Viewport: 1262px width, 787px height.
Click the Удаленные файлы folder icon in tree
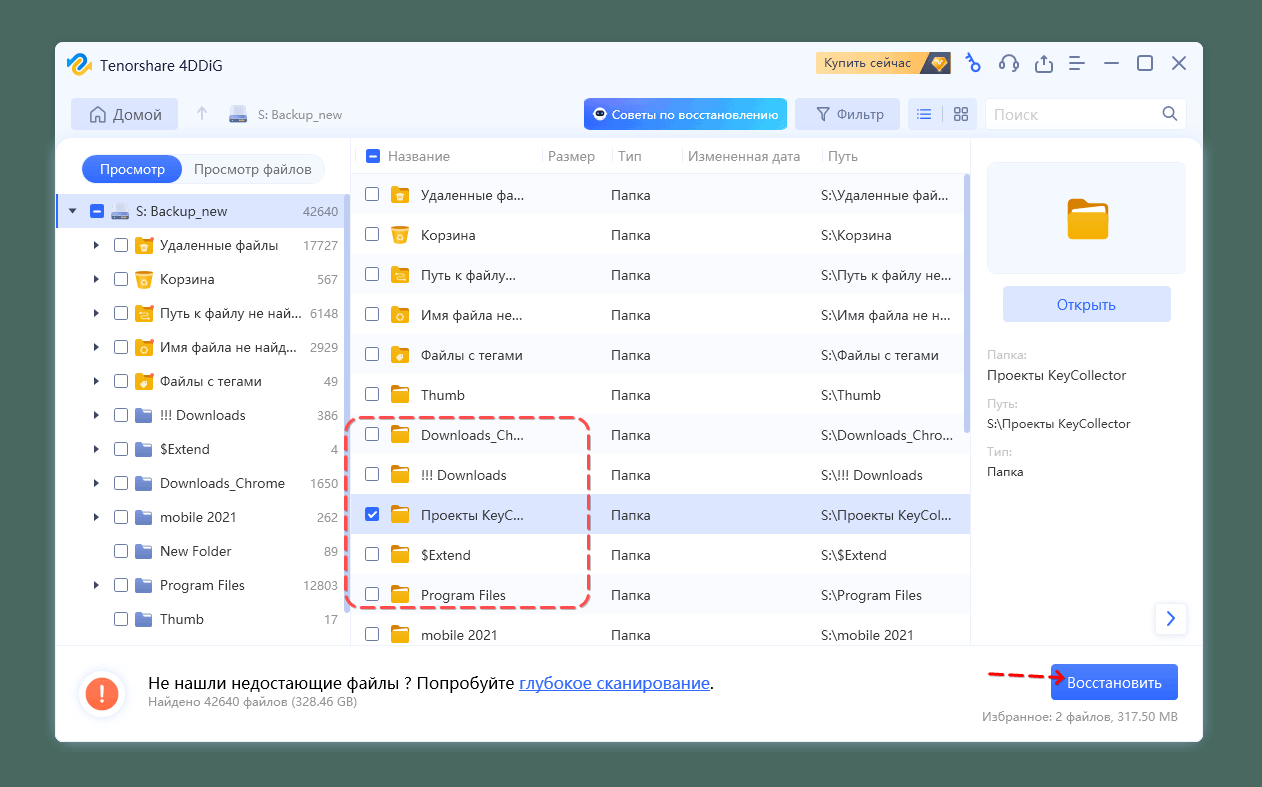coord(144,245)
